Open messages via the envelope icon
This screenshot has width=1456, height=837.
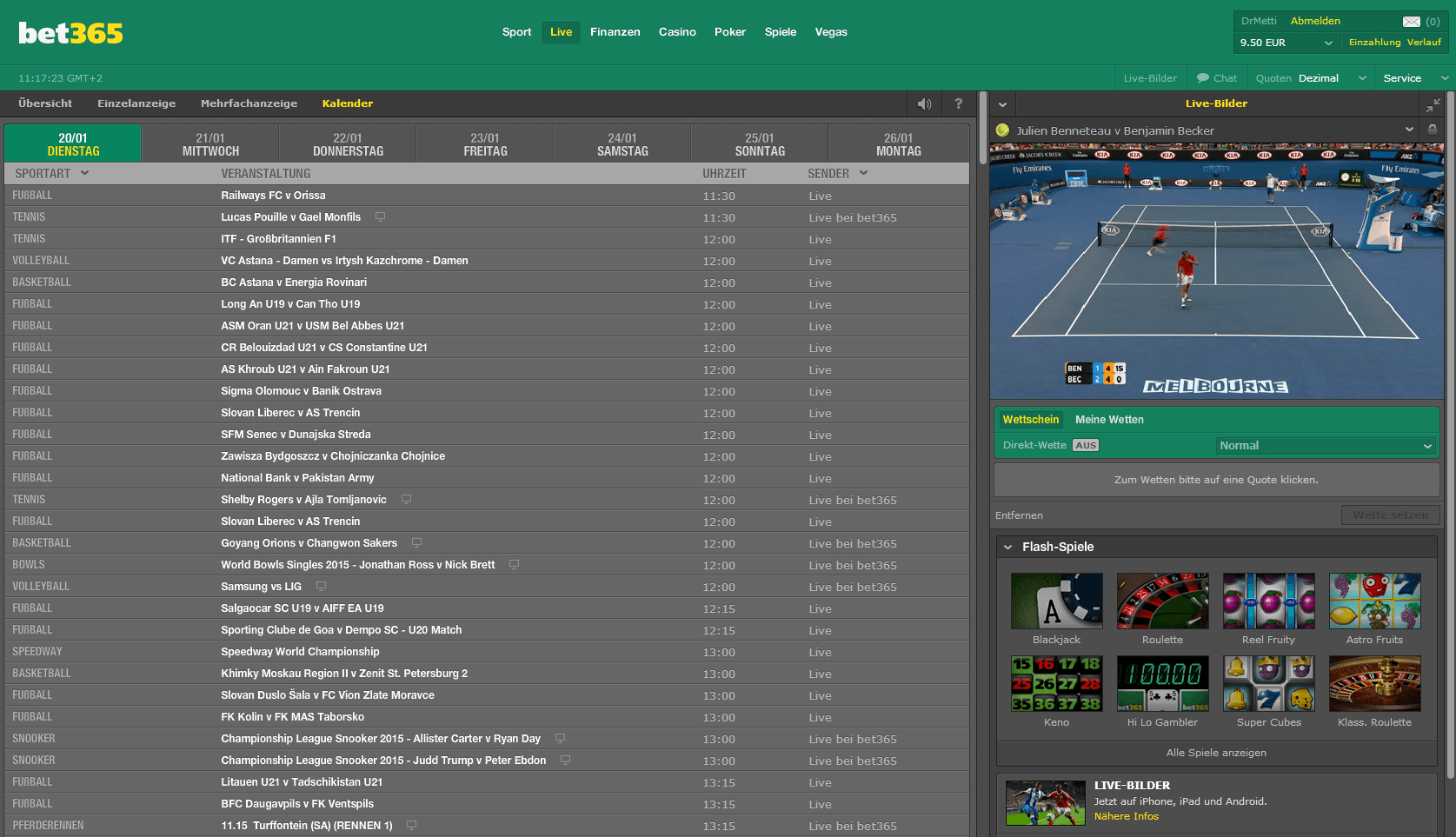click(x=1412, y=22)
